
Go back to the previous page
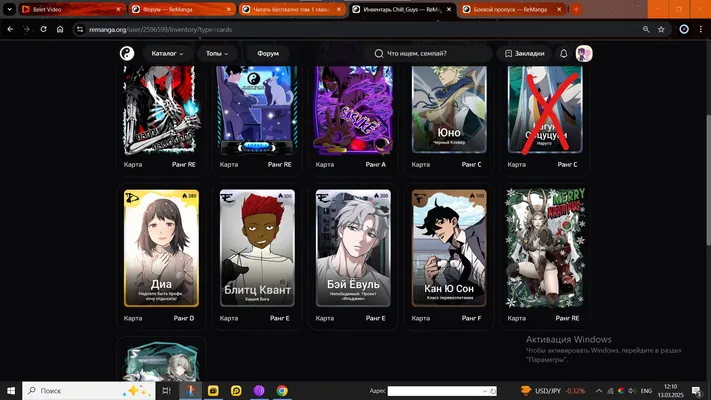(10, 29)
